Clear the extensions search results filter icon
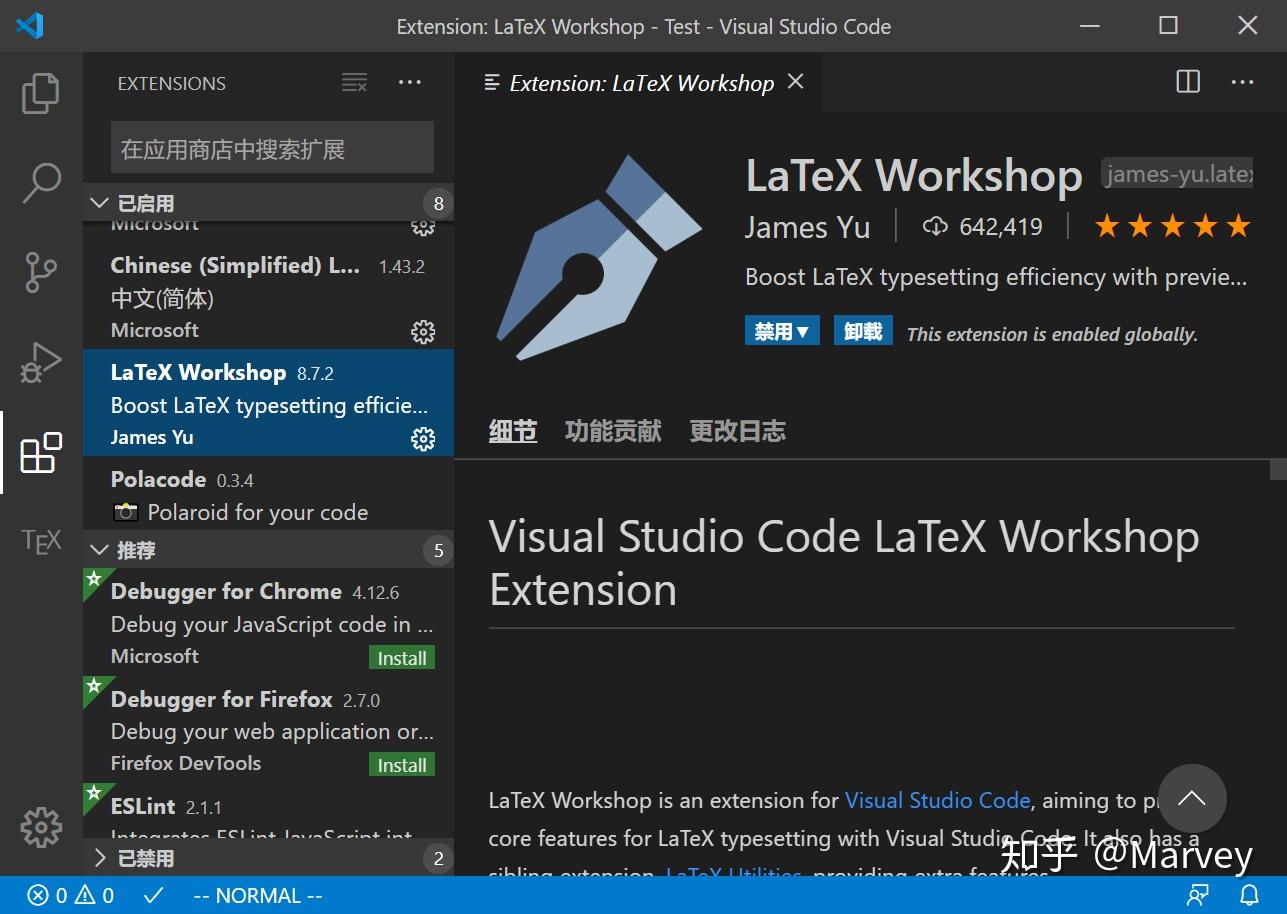 [354, 83]
